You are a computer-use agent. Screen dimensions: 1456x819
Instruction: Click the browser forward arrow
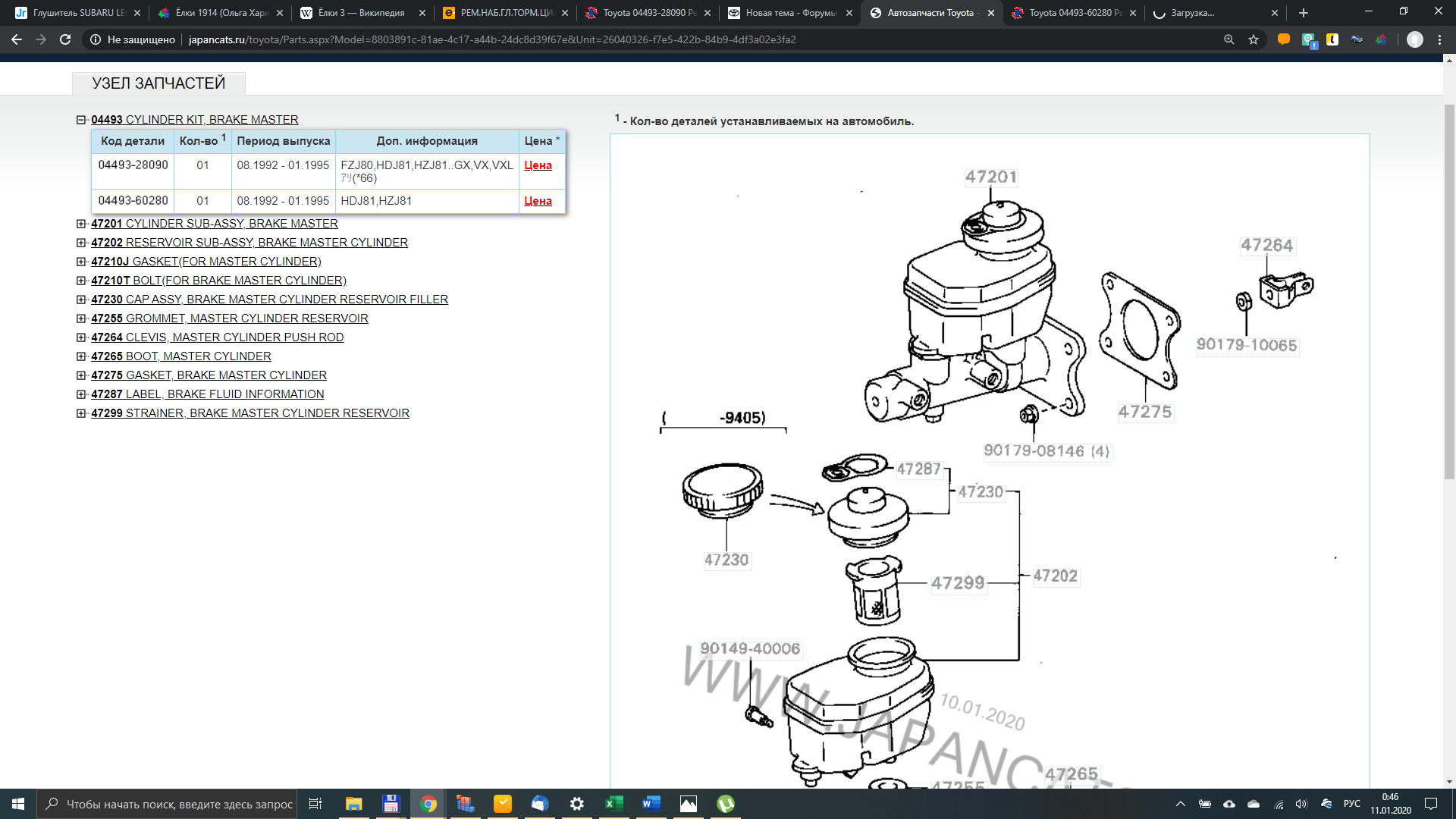(x=41, y=39)
